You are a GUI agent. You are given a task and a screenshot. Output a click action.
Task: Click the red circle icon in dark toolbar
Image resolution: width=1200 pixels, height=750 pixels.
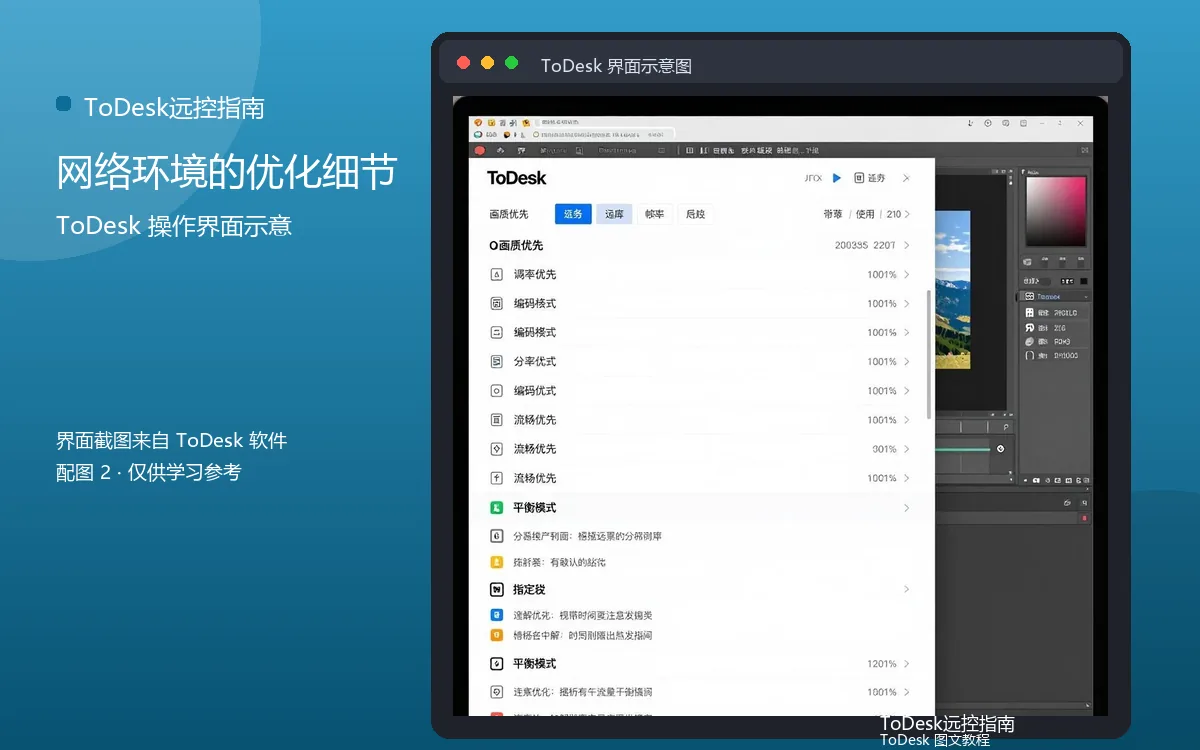click(x=480, y=150)
